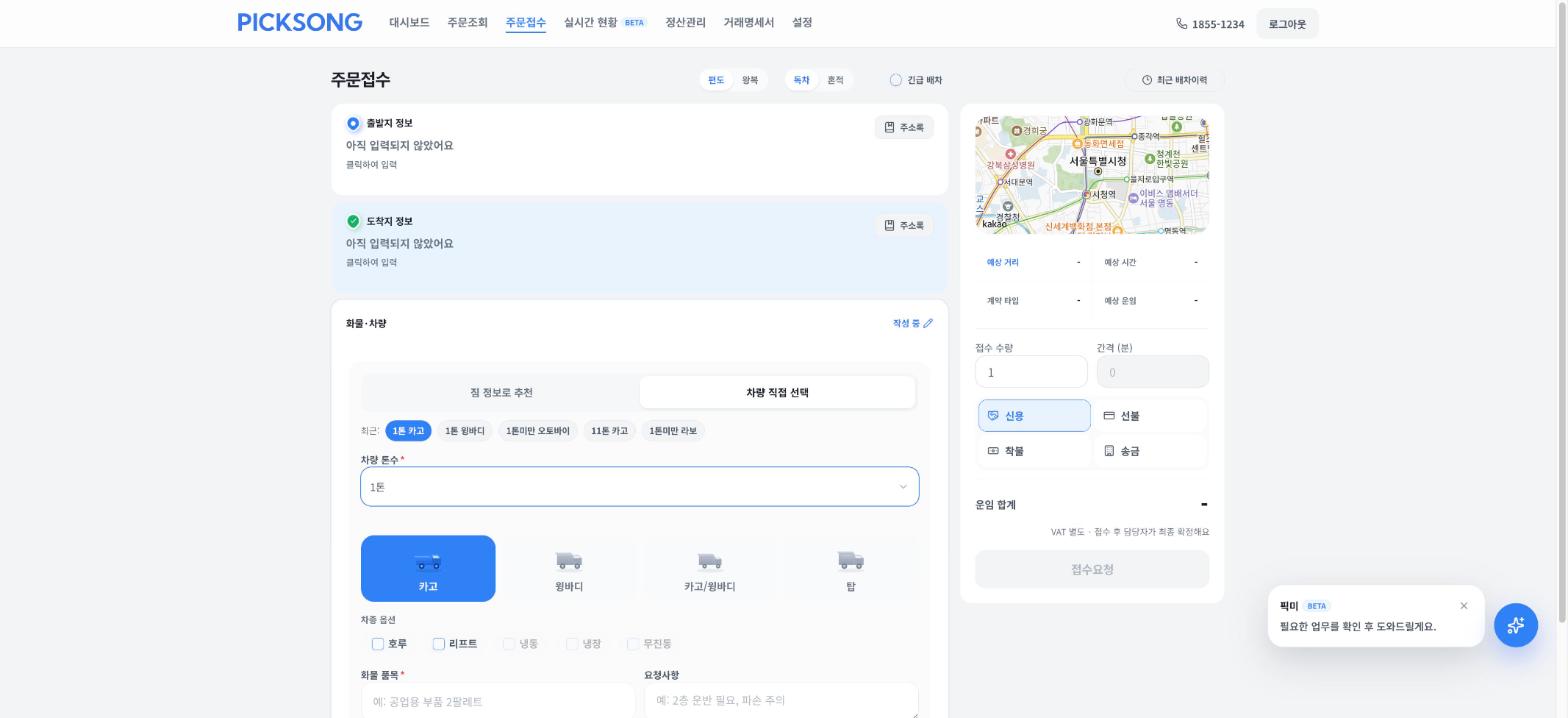Viewport: 1568px width, 718px height.
Task: Click the address book icon in 출발지 주소록
Action: [889, 127]
